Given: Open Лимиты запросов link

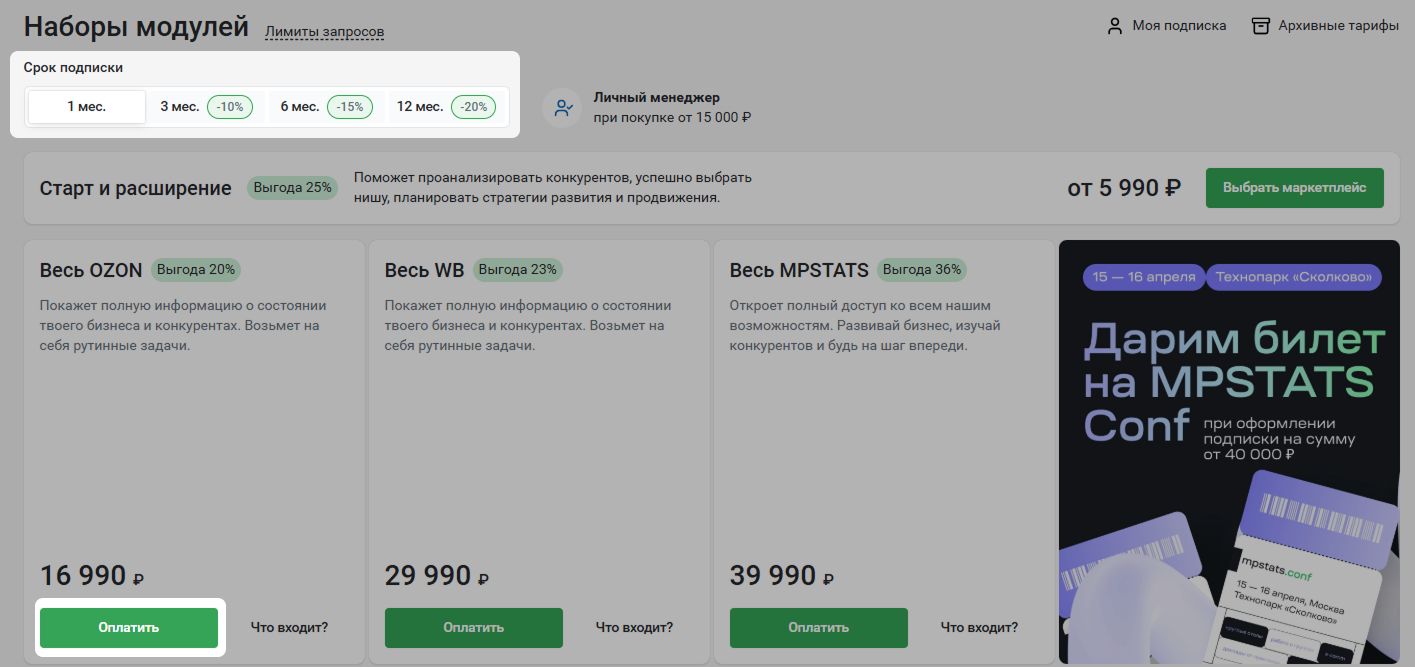Looking at the screenshot, I should (x=324, y=32).
